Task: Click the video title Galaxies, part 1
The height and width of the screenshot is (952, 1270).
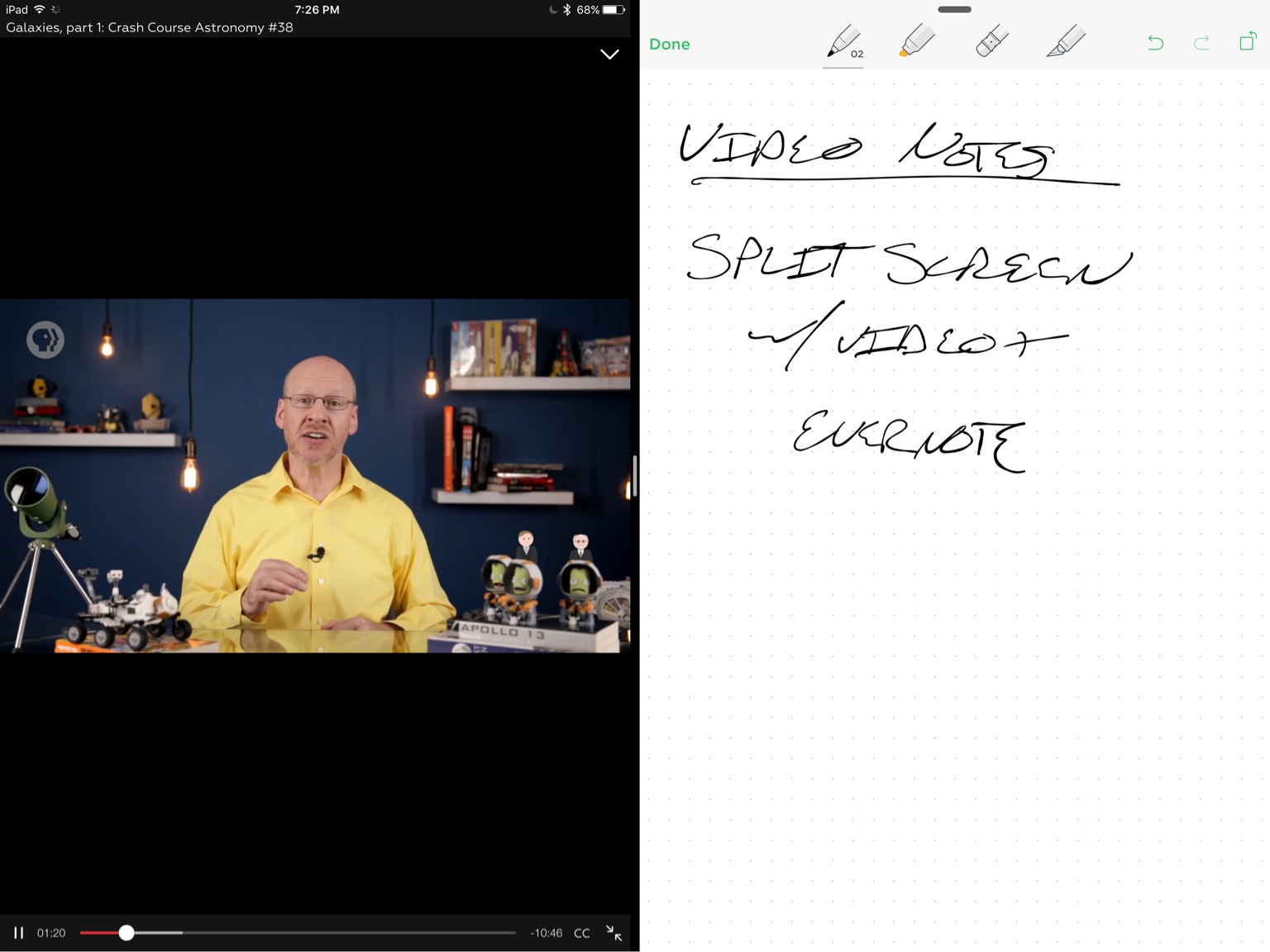Action: point(150,27)
